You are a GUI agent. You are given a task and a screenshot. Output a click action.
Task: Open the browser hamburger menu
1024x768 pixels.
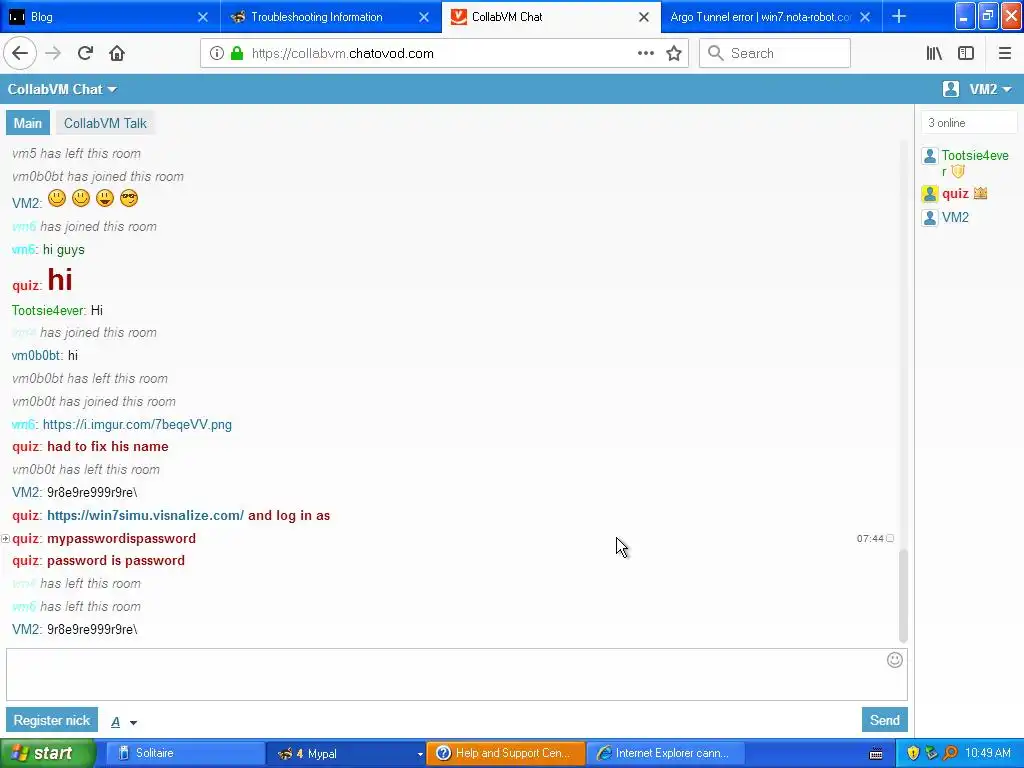1004,53
